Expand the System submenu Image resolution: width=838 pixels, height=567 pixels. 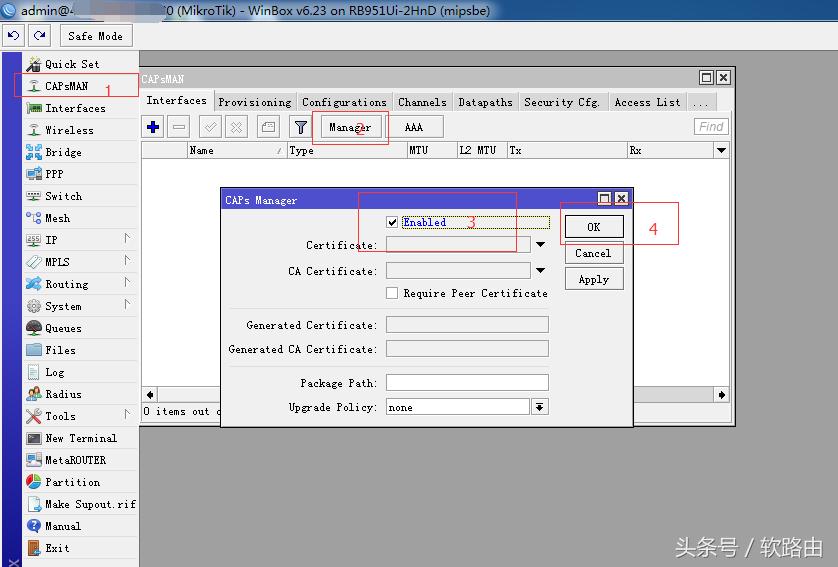coord(126,304)
